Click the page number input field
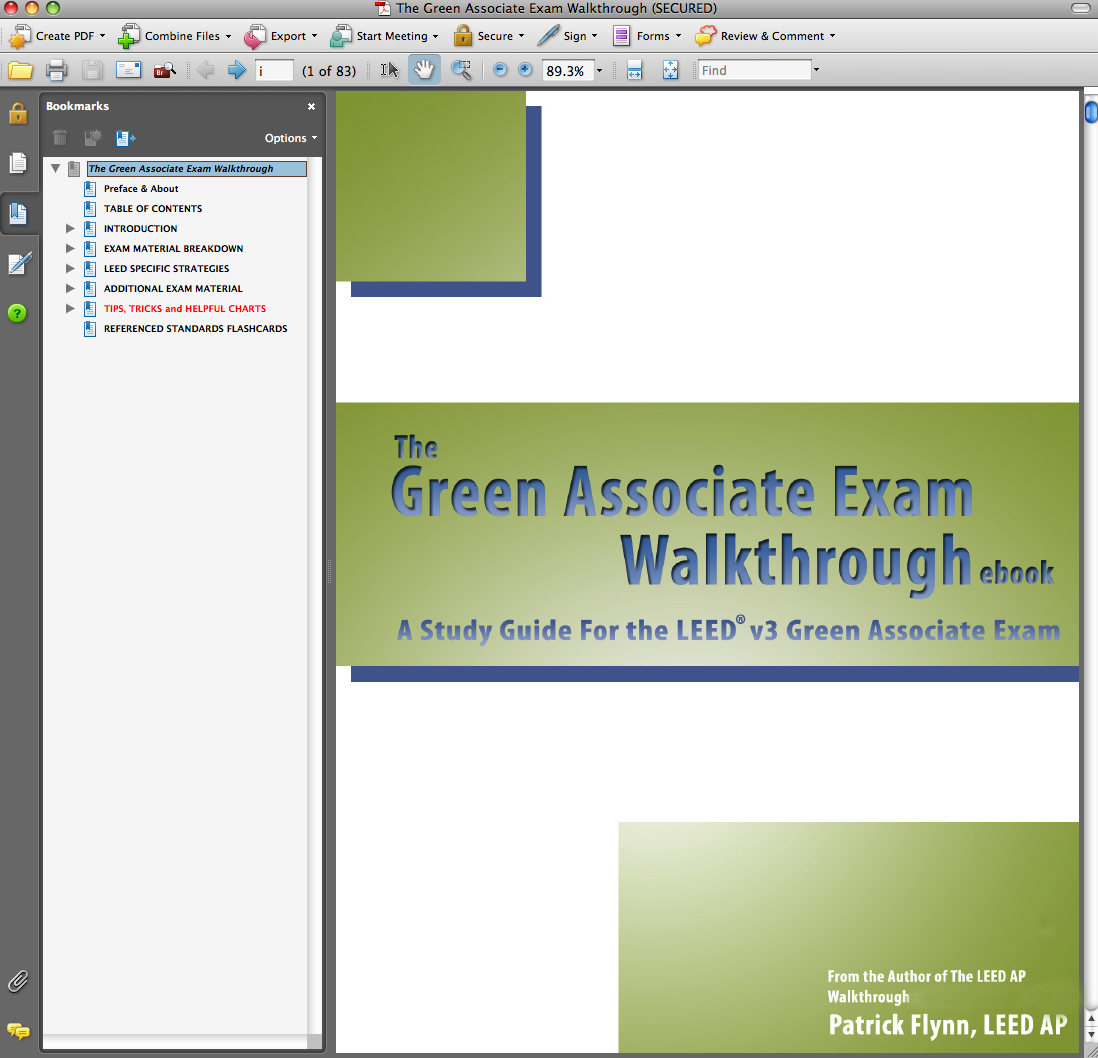1098x1058 pixels. (x=274, y=70)
